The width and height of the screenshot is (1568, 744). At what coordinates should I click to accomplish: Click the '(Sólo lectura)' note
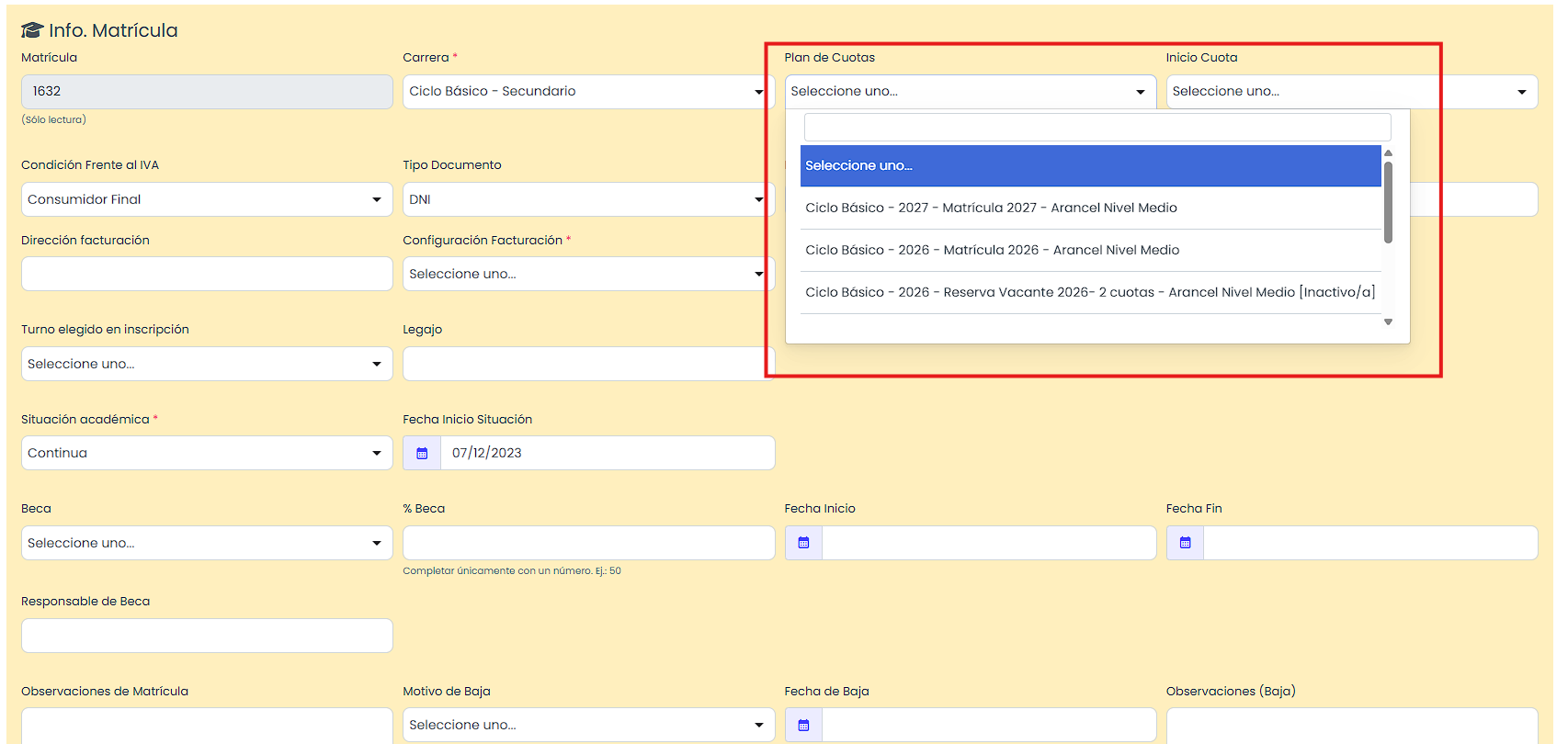point(53,119)
